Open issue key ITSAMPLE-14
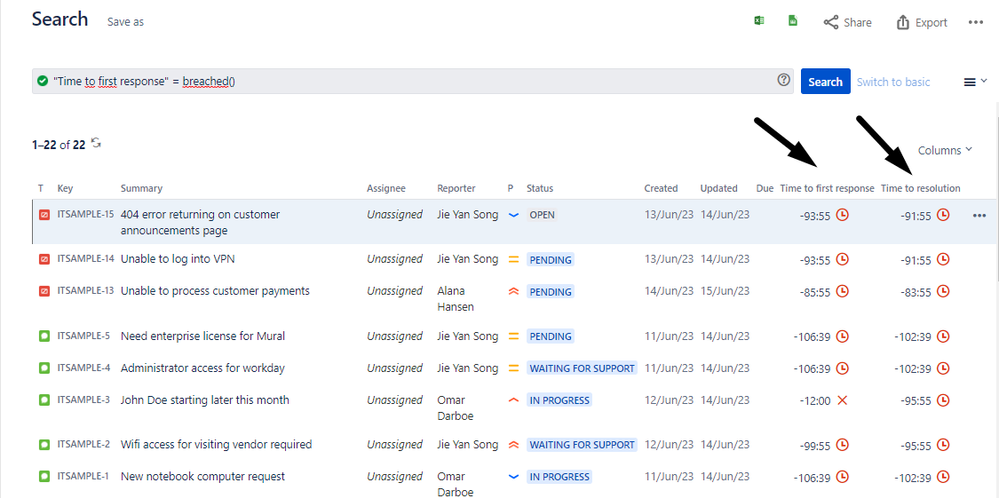This screenshot has height=498, width=999. coord(85,259)
